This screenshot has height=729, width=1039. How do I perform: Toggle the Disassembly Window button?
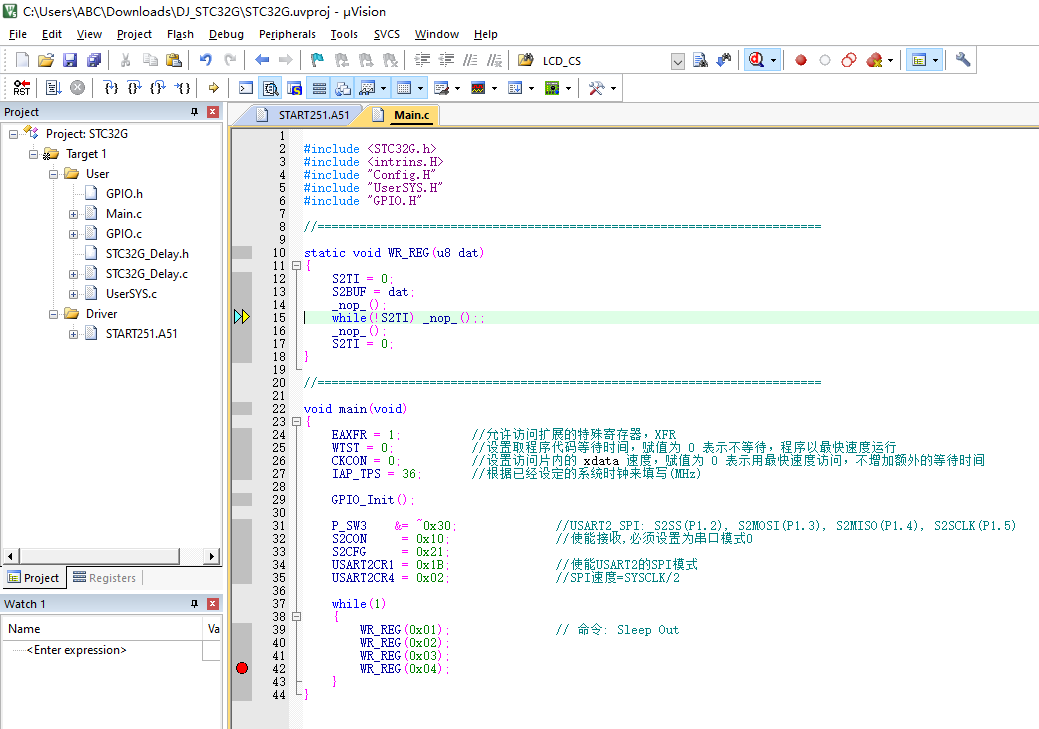pos(270,88)
